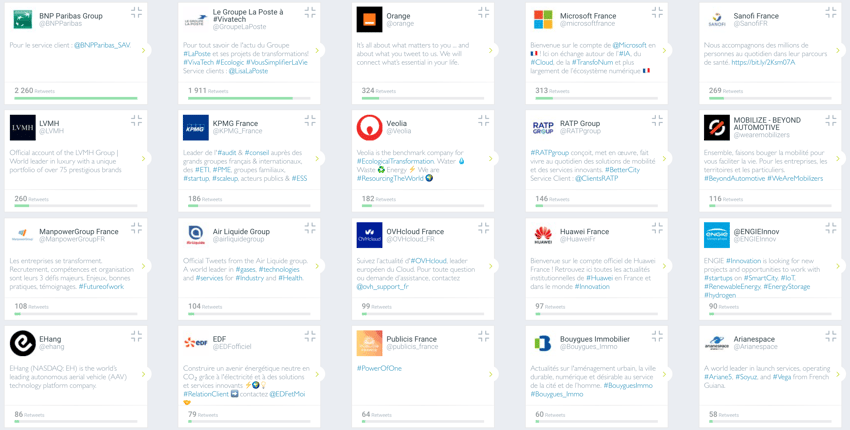The height and width of the screenshot is (430, 850).
Task: Click the #Ariane5 hashtag
Action: tap(718, 376)
